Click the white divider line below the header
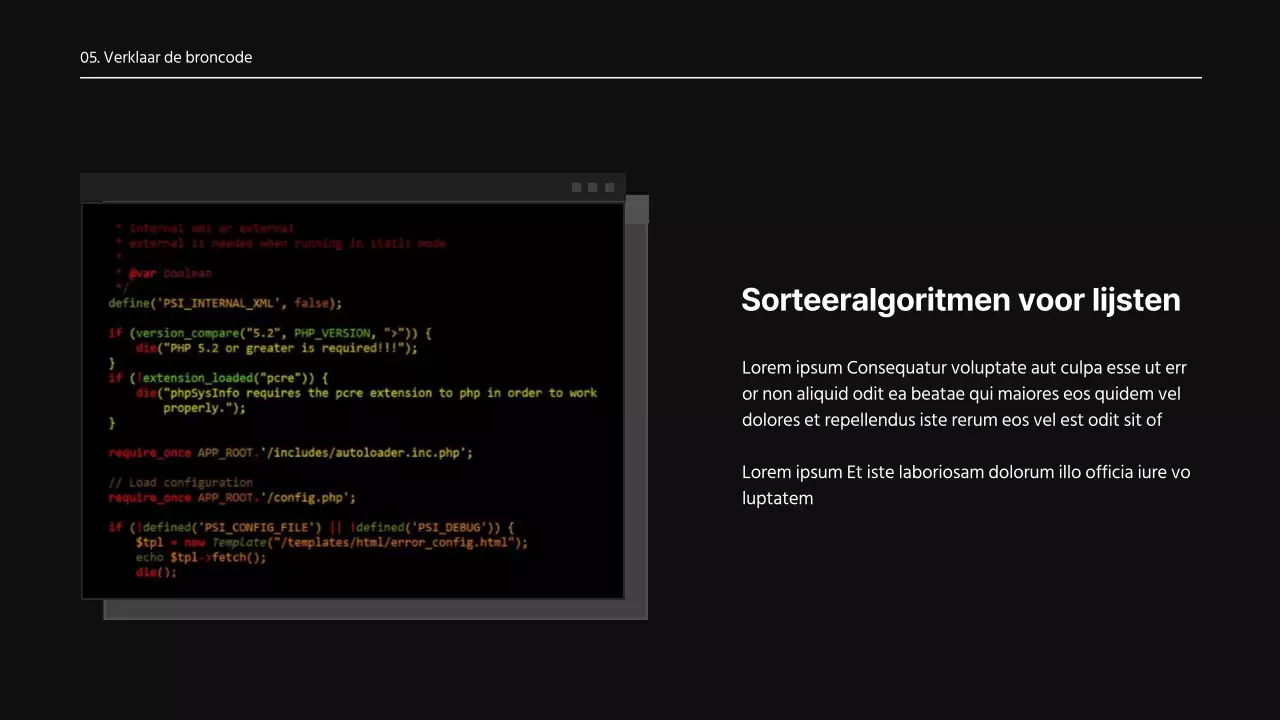This screenshot has width=1280, height=720. click(x=640, y=77)
